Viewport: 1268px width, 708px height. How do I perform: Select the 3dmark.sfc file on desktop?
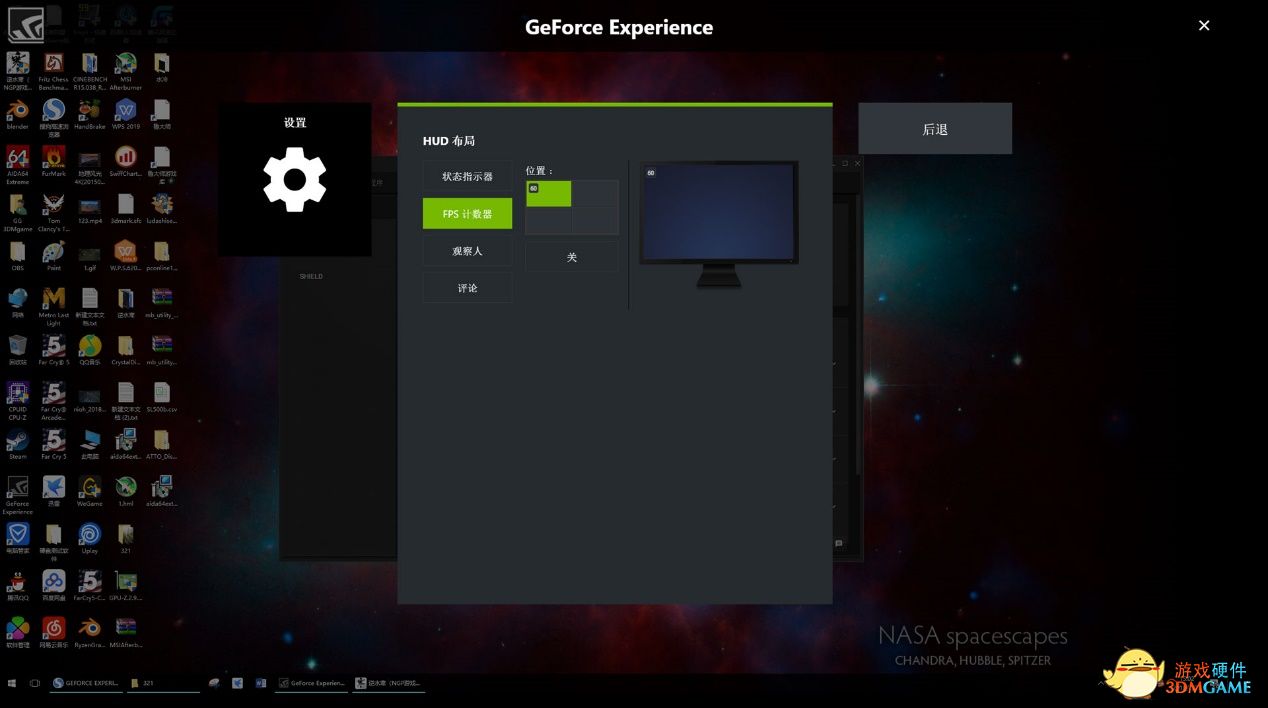coord(126,210)
